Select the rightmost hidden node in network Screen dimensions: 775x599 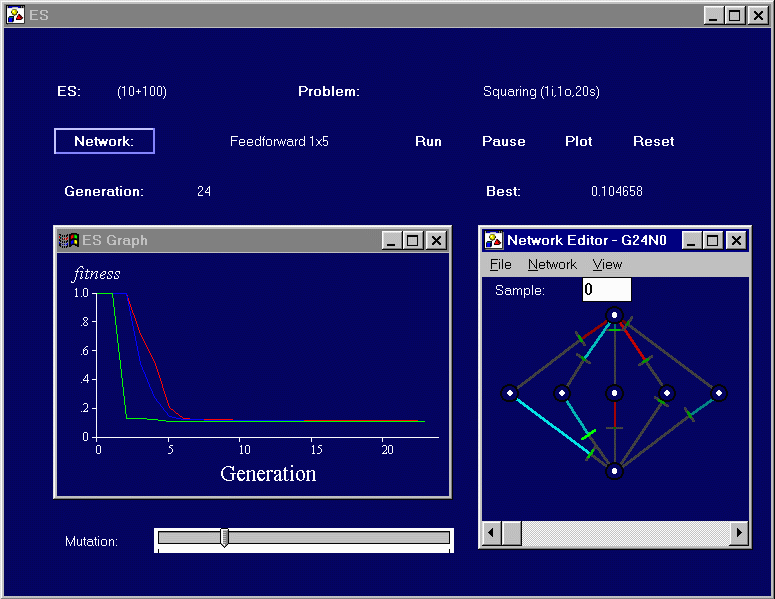coord(718,394)
